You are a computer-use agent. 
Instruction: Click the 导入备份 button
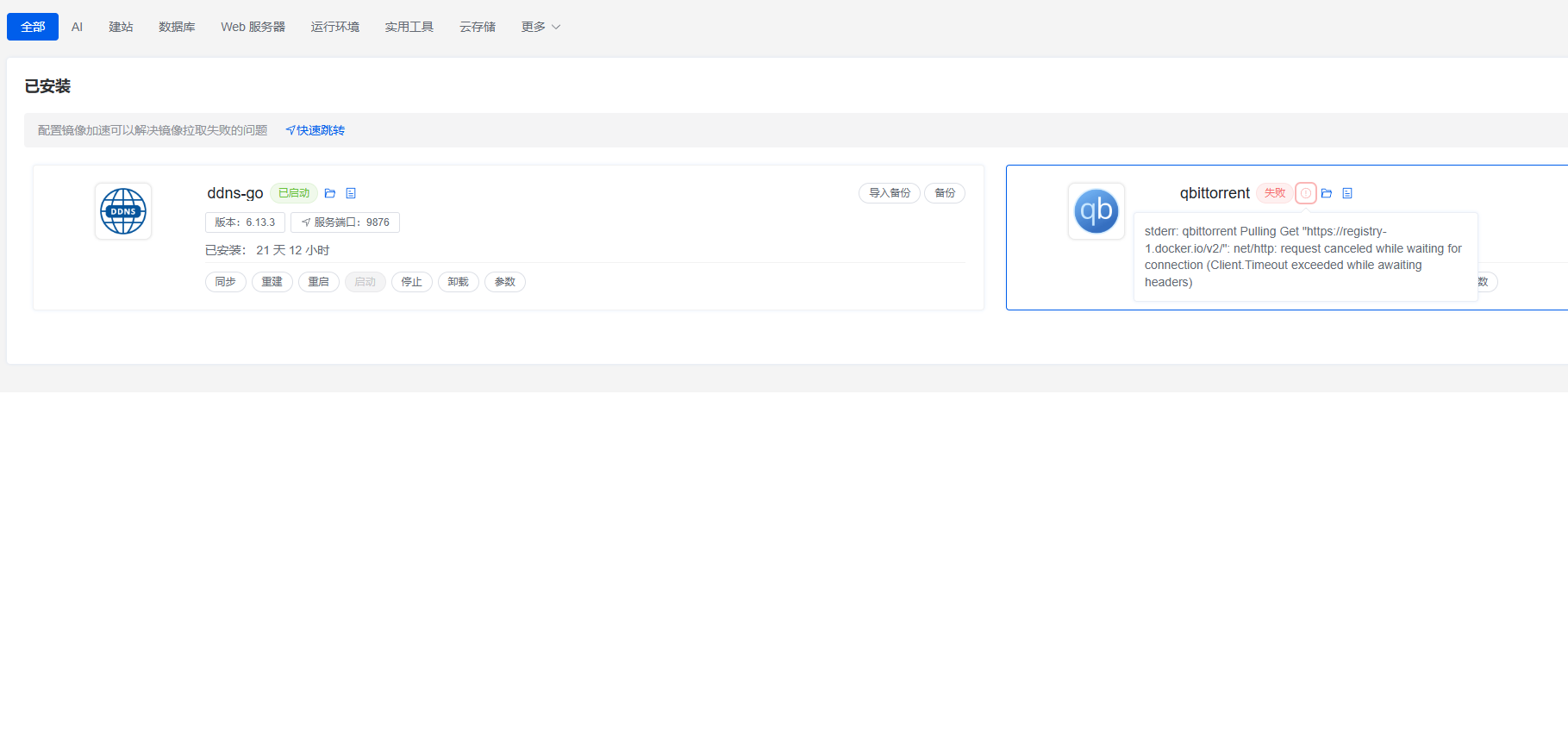tap(890, 193)
